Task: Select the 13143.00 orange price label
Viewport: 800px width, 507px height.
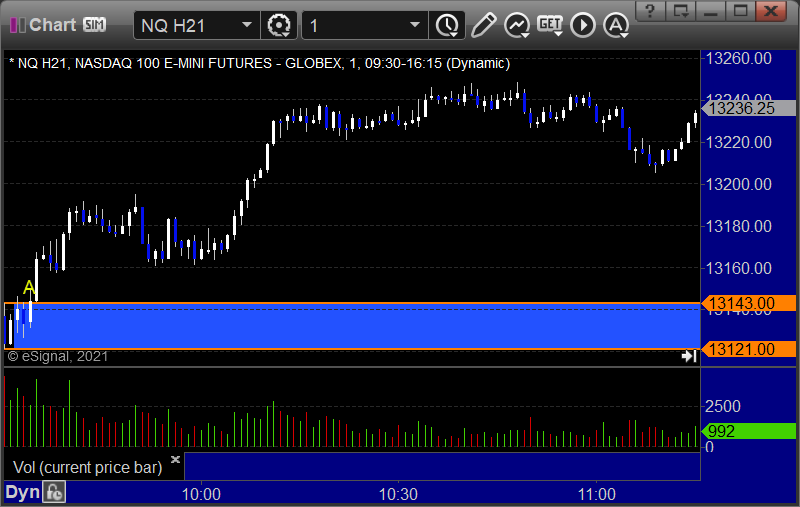Action: point(748,303)
